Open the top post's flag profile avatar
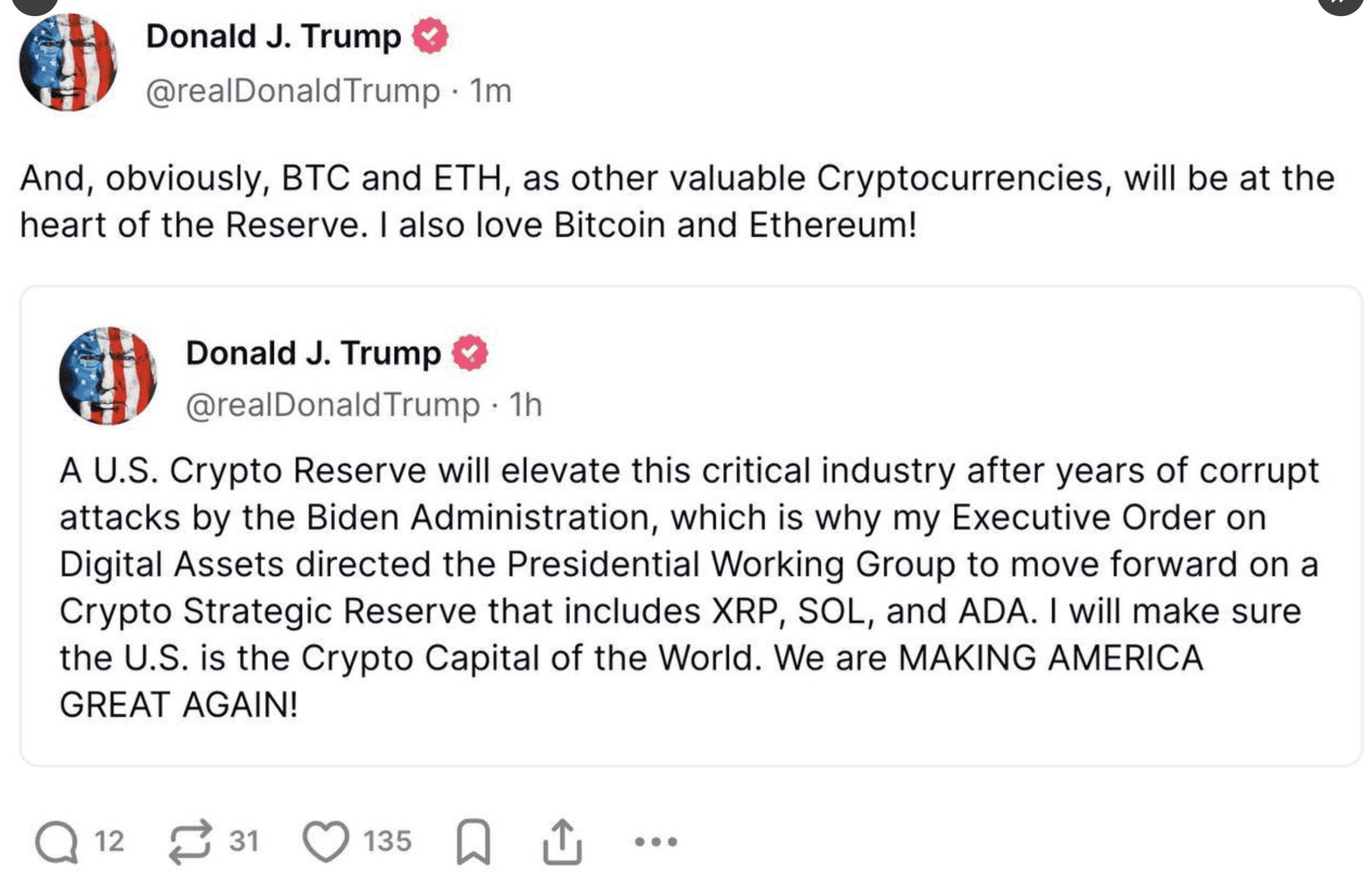This screenshot has width=1372, height=882. click(68, 63)
